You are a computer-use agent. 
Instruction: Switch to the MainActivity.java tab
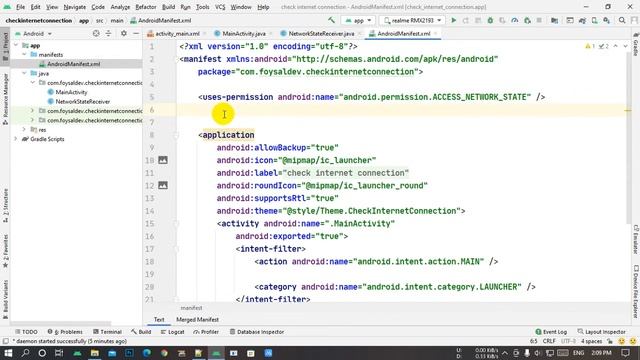click(x=244, y=33)
